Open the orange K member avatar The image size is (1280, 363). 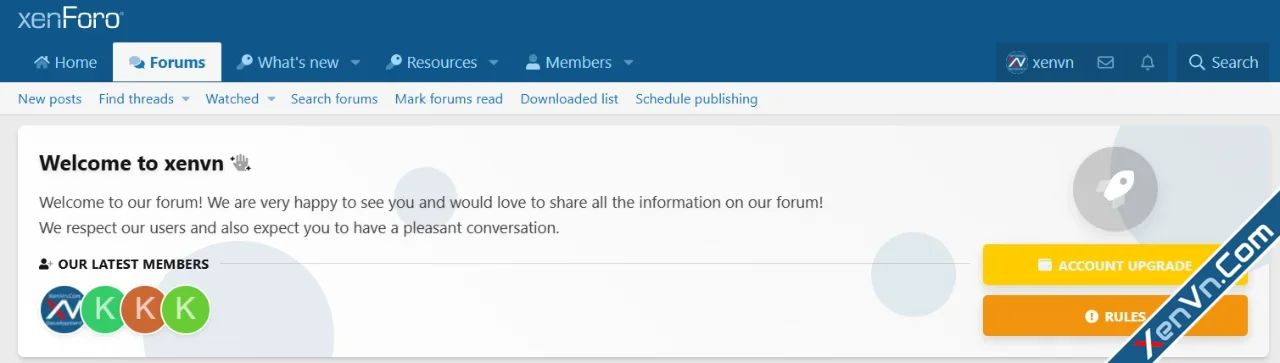(144, 309)
